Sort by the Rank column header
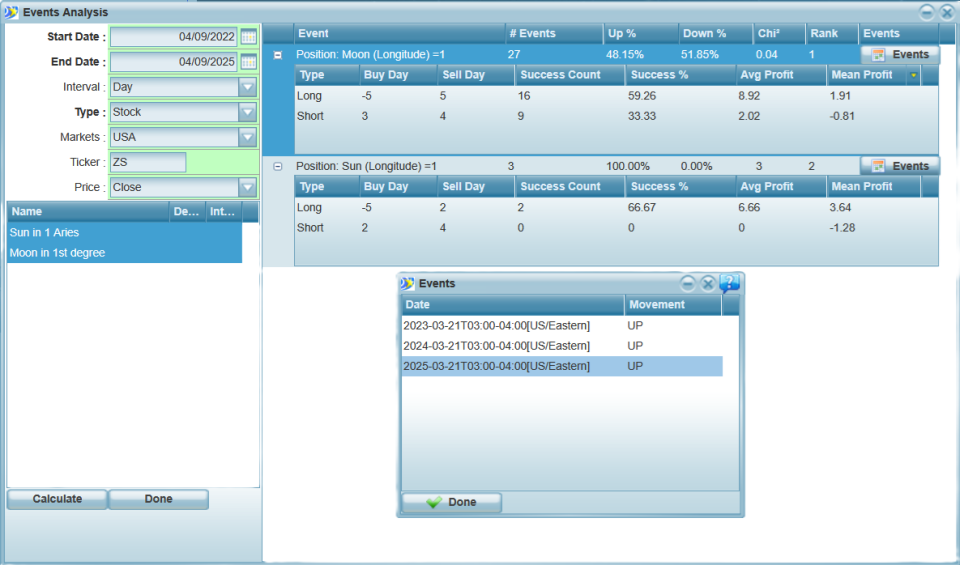 (832, 34)
